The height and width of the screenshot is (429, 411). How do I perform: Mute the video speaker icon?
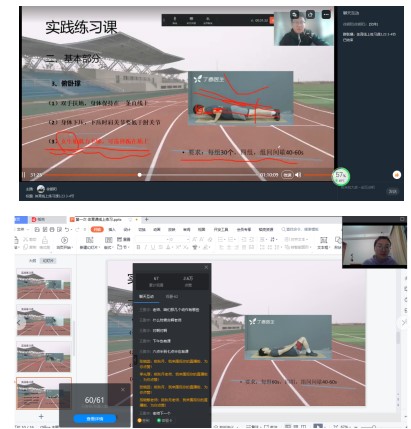coord(298,175)
